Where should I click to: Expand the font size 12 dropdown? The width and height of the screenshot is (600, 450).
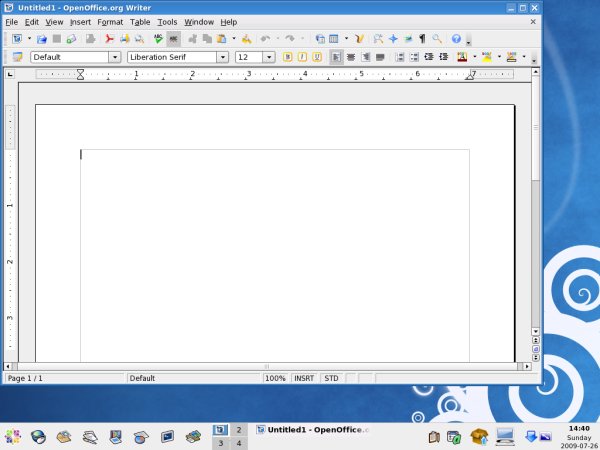tap(269, 57)
